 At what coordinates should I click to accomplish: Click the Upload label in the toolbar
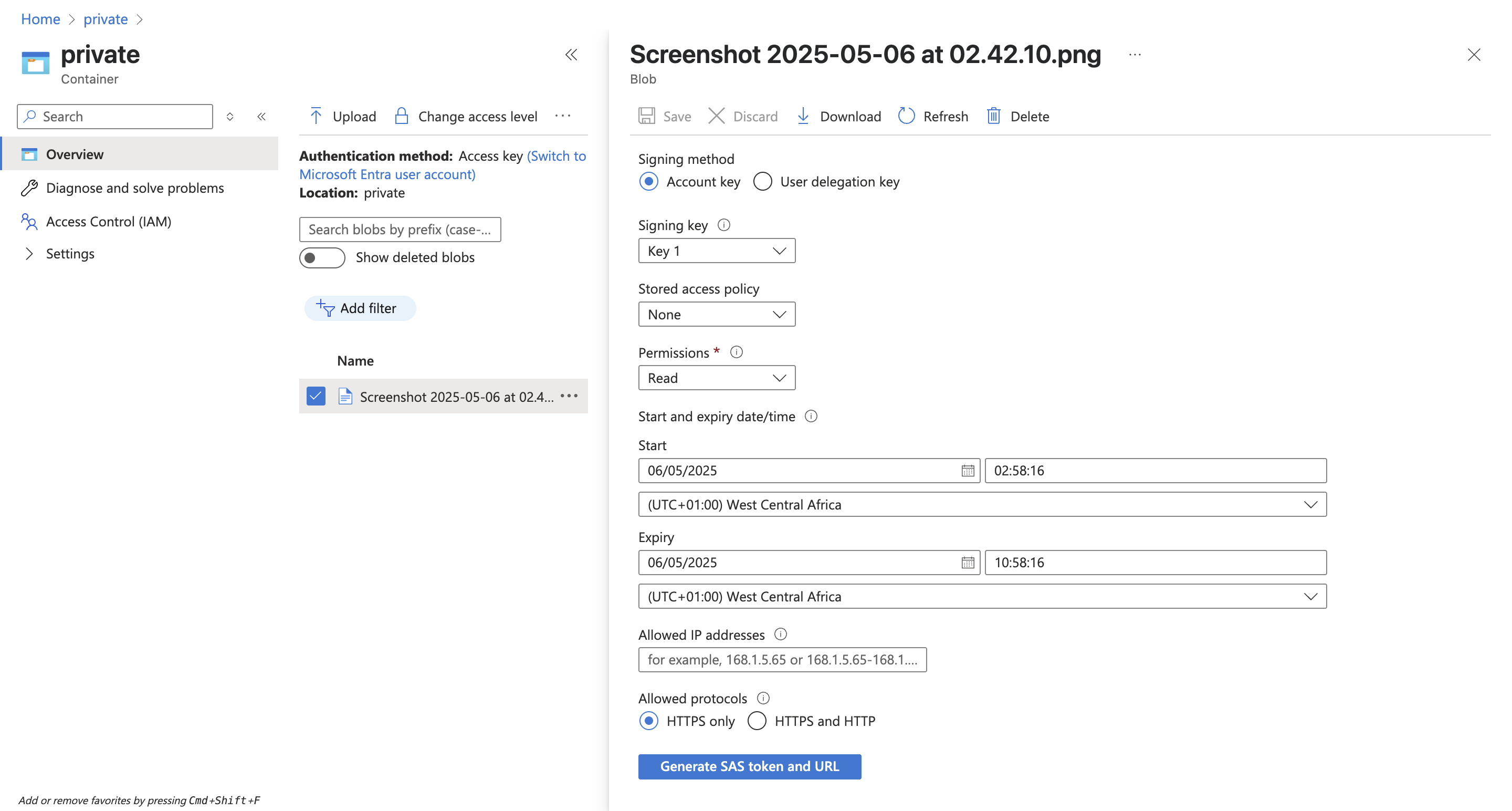(x=354, y=116)
